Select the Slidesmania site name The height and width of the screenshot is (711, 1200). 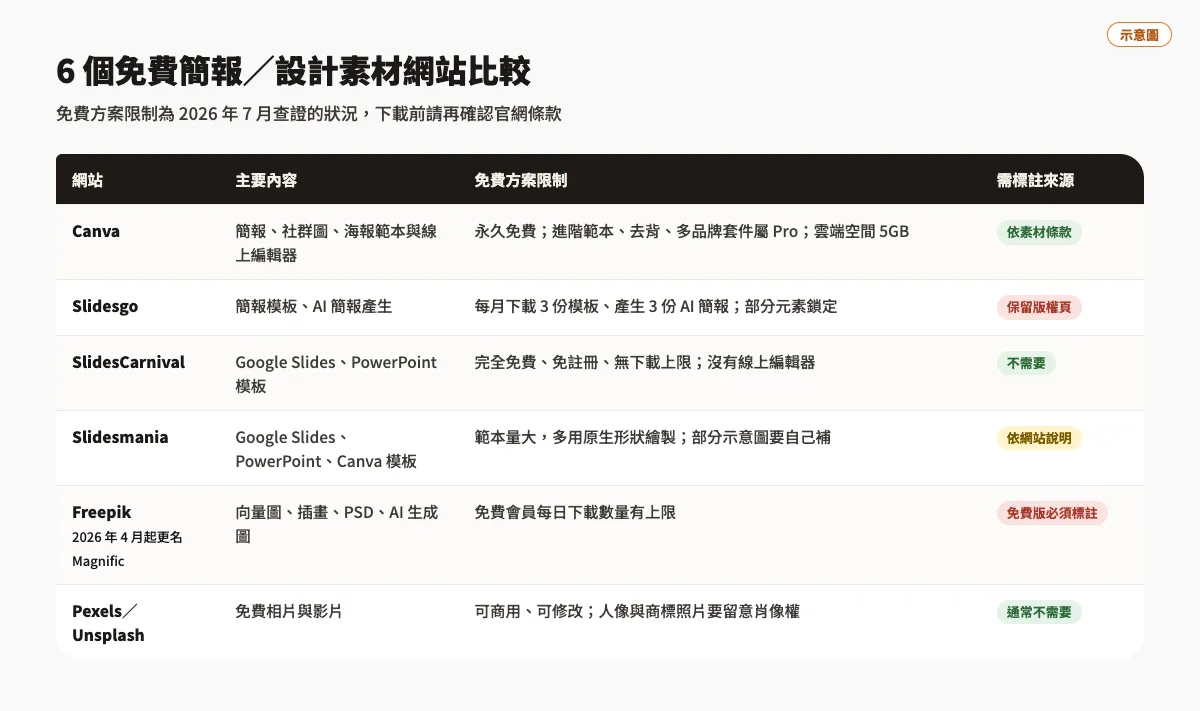click(120, 437)
